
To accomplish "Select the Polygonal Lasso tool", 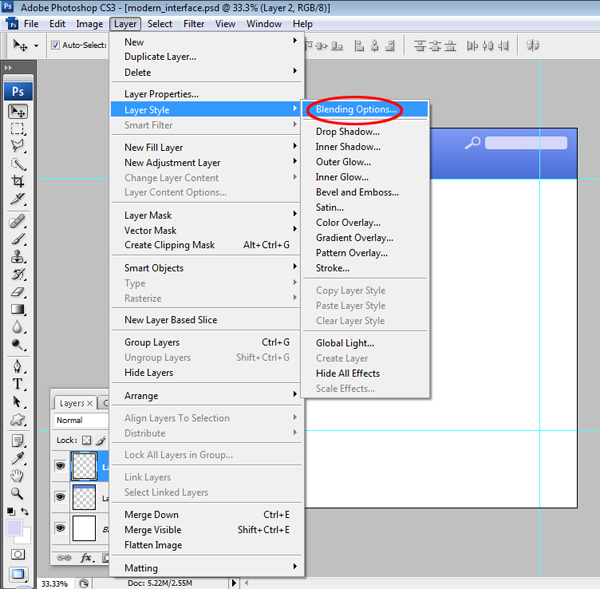I will pos(18,146).
